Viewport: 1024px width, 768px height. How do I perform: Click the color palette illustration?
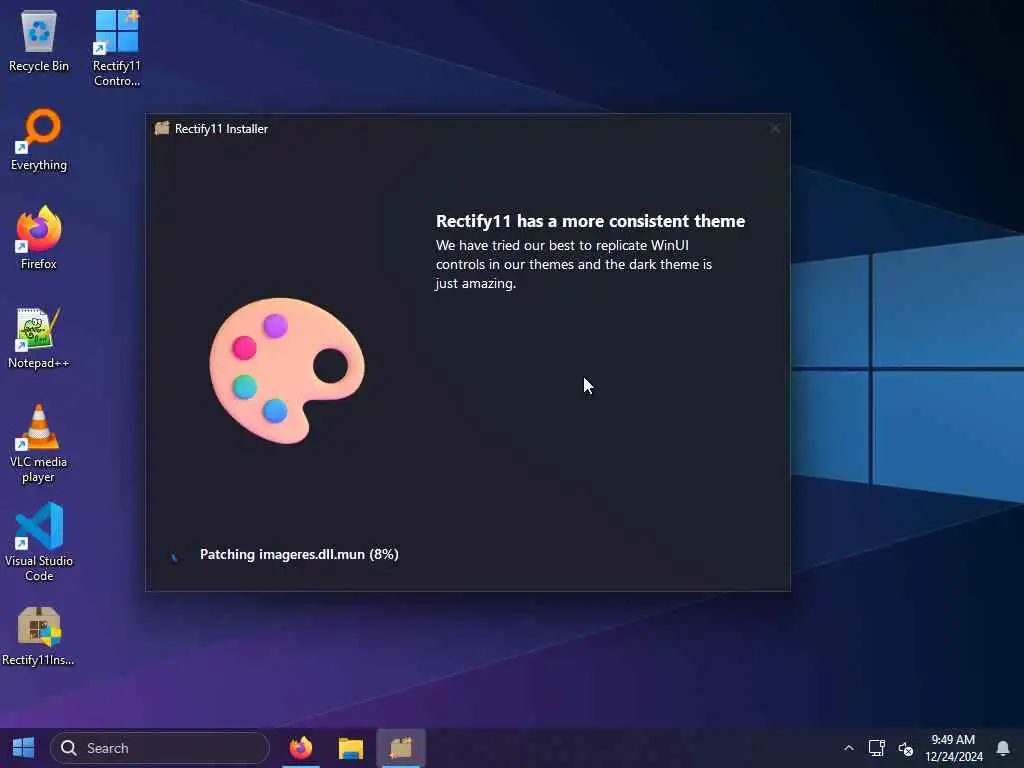[x=287, y=370]
